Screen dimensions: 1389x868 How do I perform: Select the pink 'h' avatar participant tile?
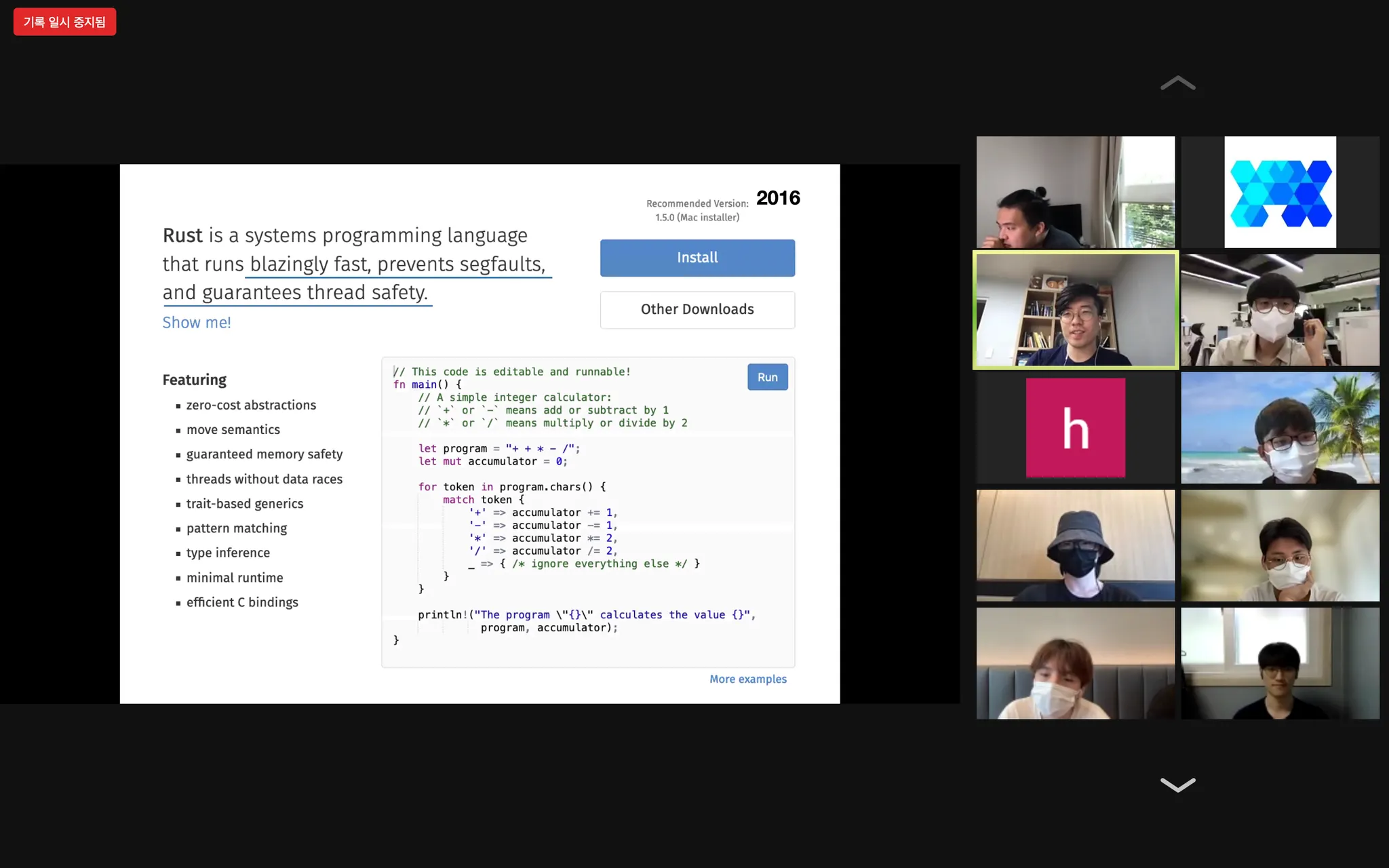pyautogui.click(x=1075, y=428)
